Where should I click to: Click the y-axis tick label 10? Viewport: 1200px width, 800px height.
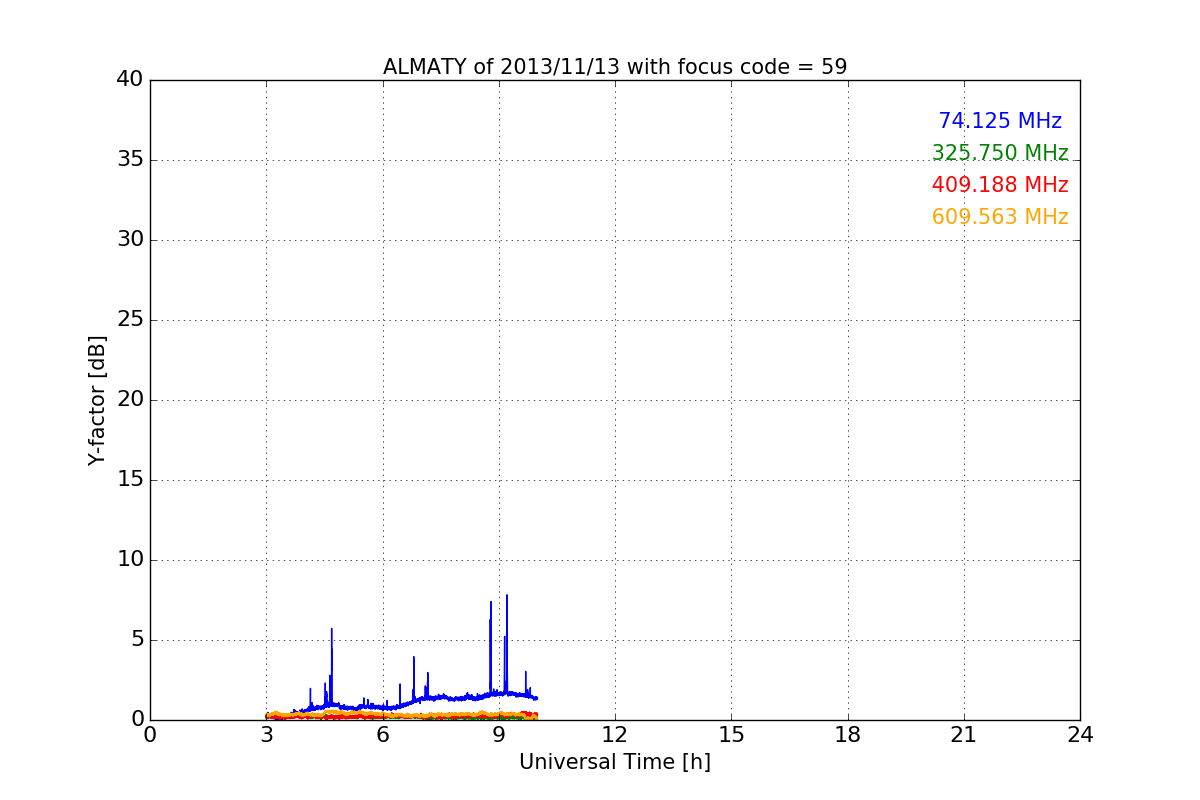click(x=129, y=560)
